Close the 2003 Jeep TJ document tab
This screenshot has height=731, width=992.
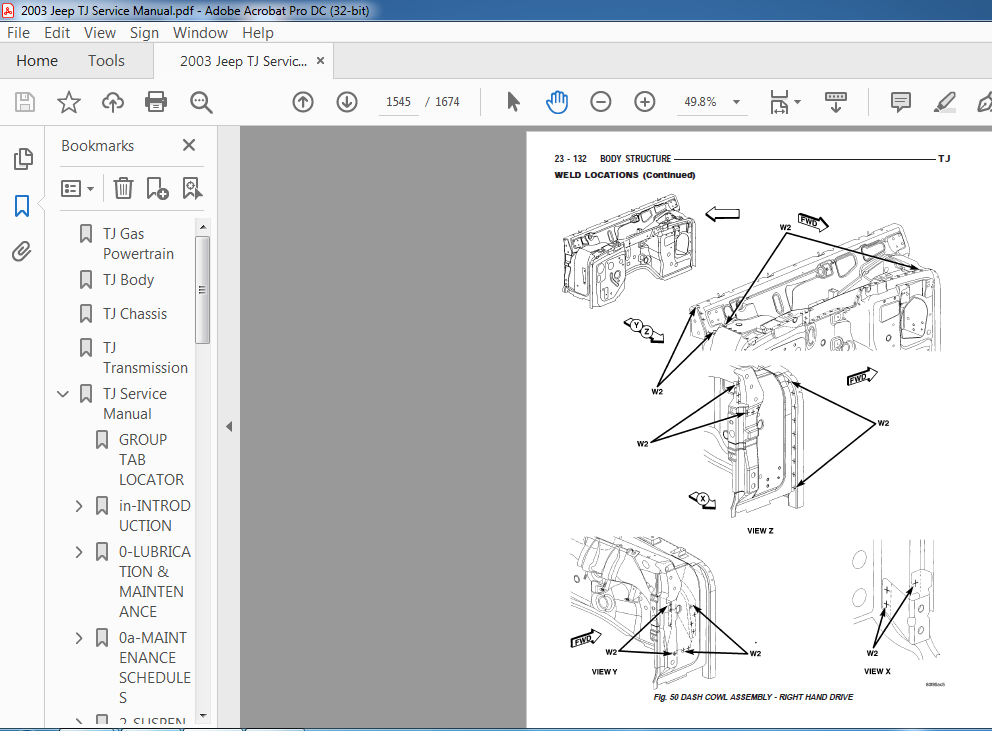(321, 60)
